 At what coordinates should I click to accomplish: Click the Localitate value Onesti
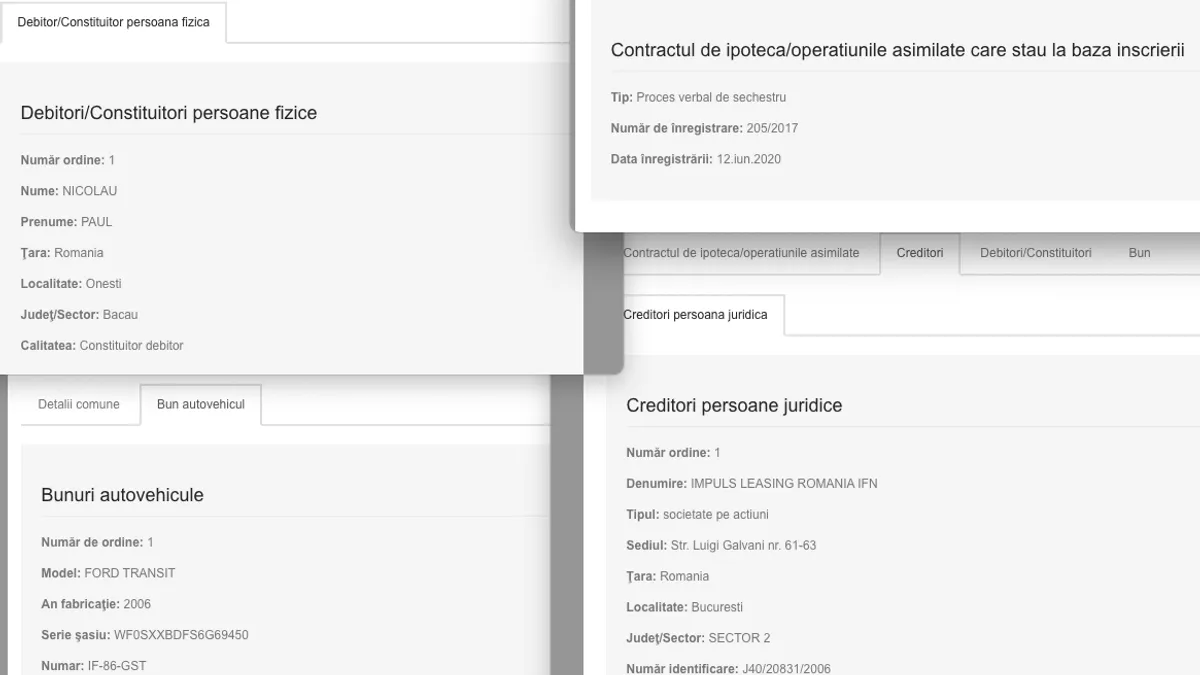(x=103, y=284)
